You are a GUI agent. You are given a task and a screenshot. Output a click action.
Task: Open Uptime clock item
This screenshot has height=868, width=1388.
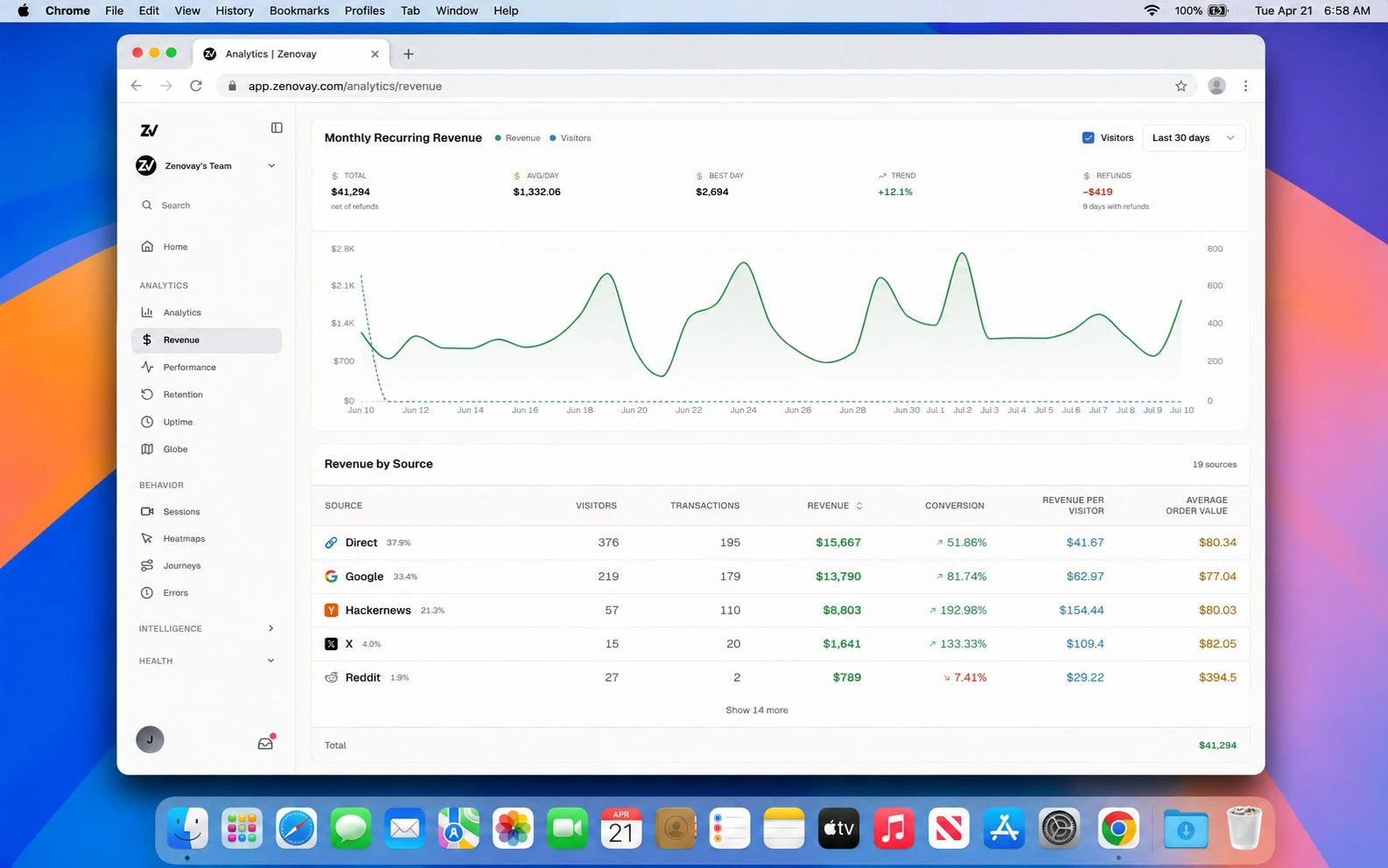207,422
